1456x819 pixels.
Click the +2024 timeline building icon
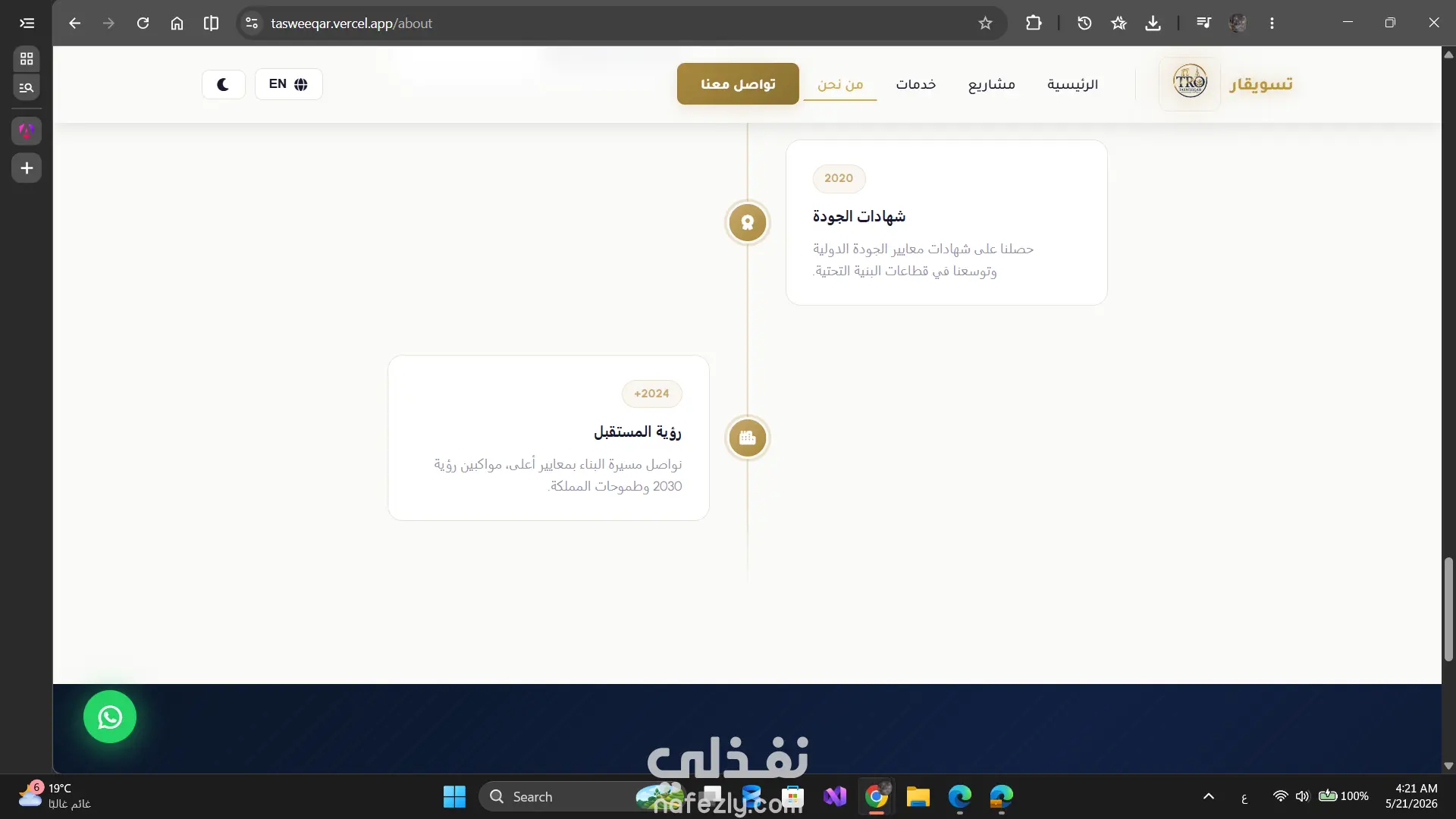(748, 438)
